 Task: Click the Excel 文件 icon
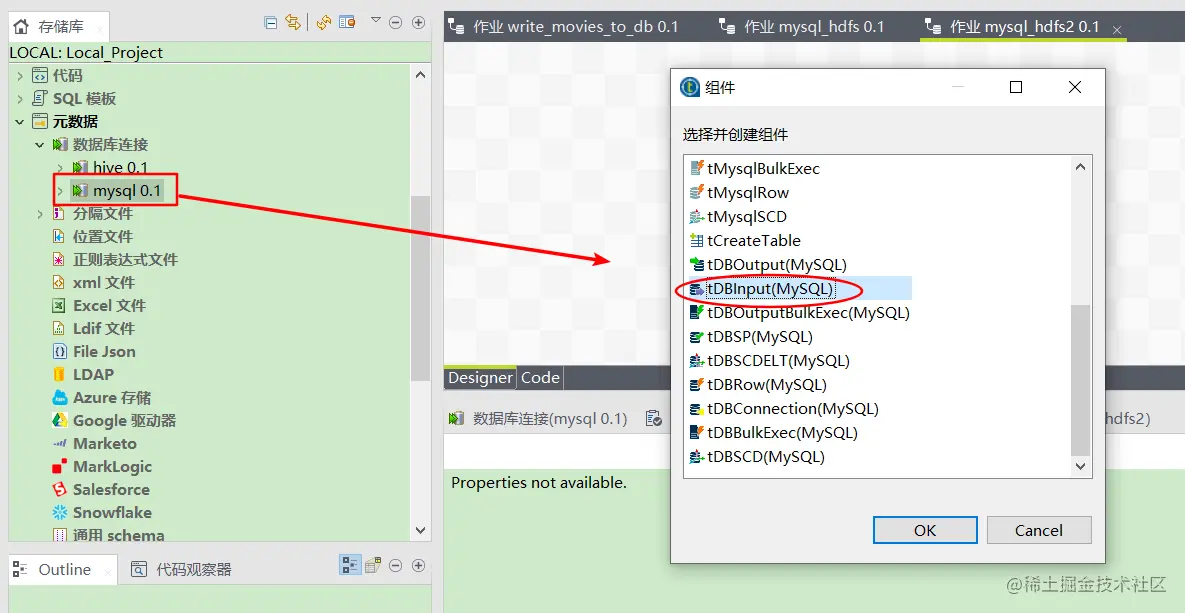point(59,305)
